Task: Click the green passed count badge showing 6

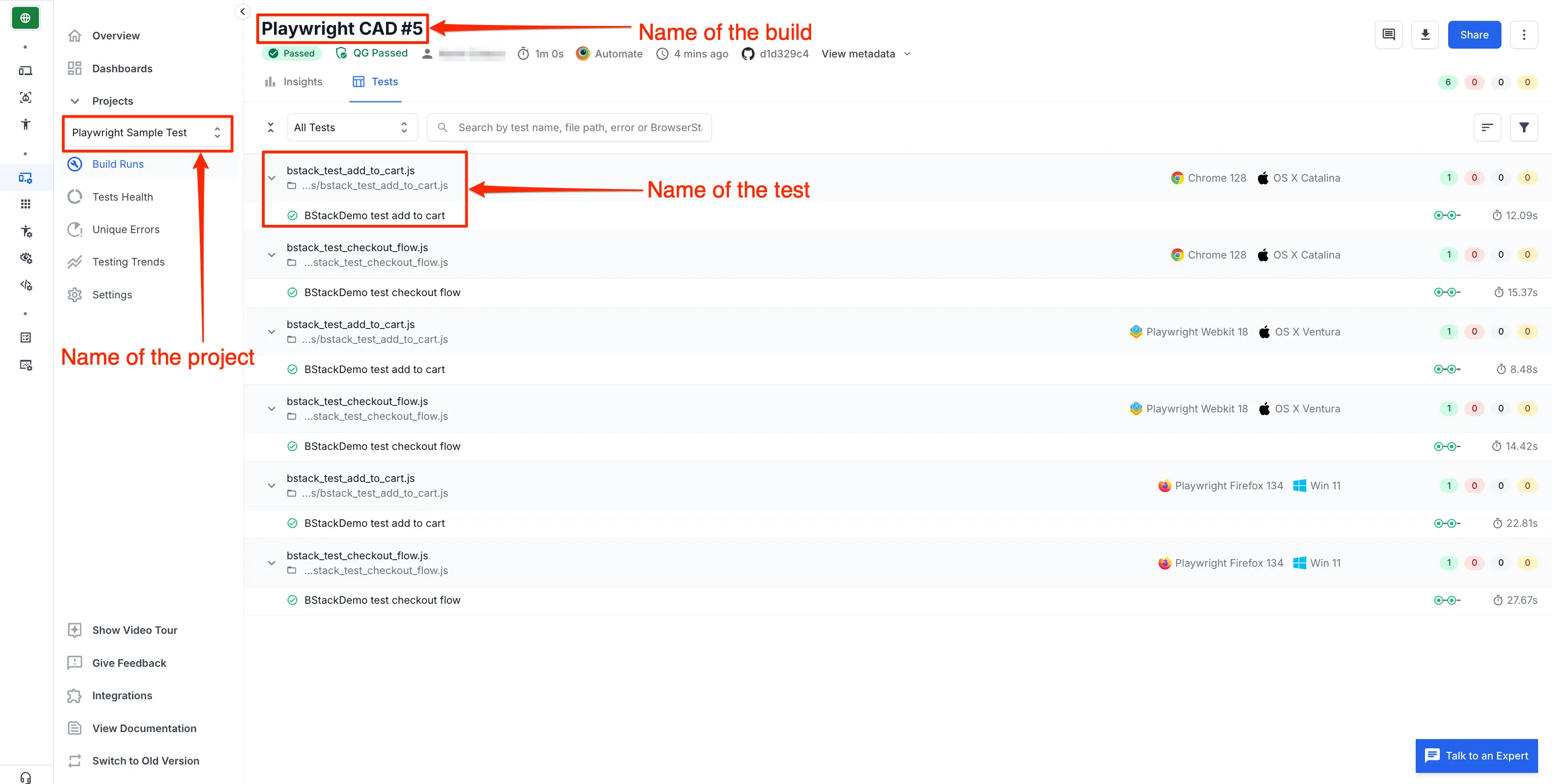Action: 1447,82
